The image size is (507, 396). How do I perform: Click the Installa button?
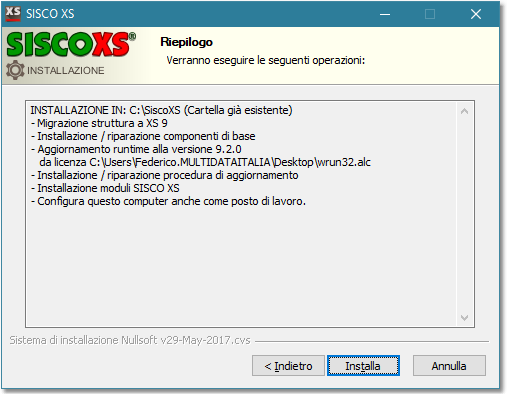pyautogui.click(x=363, y=366)
